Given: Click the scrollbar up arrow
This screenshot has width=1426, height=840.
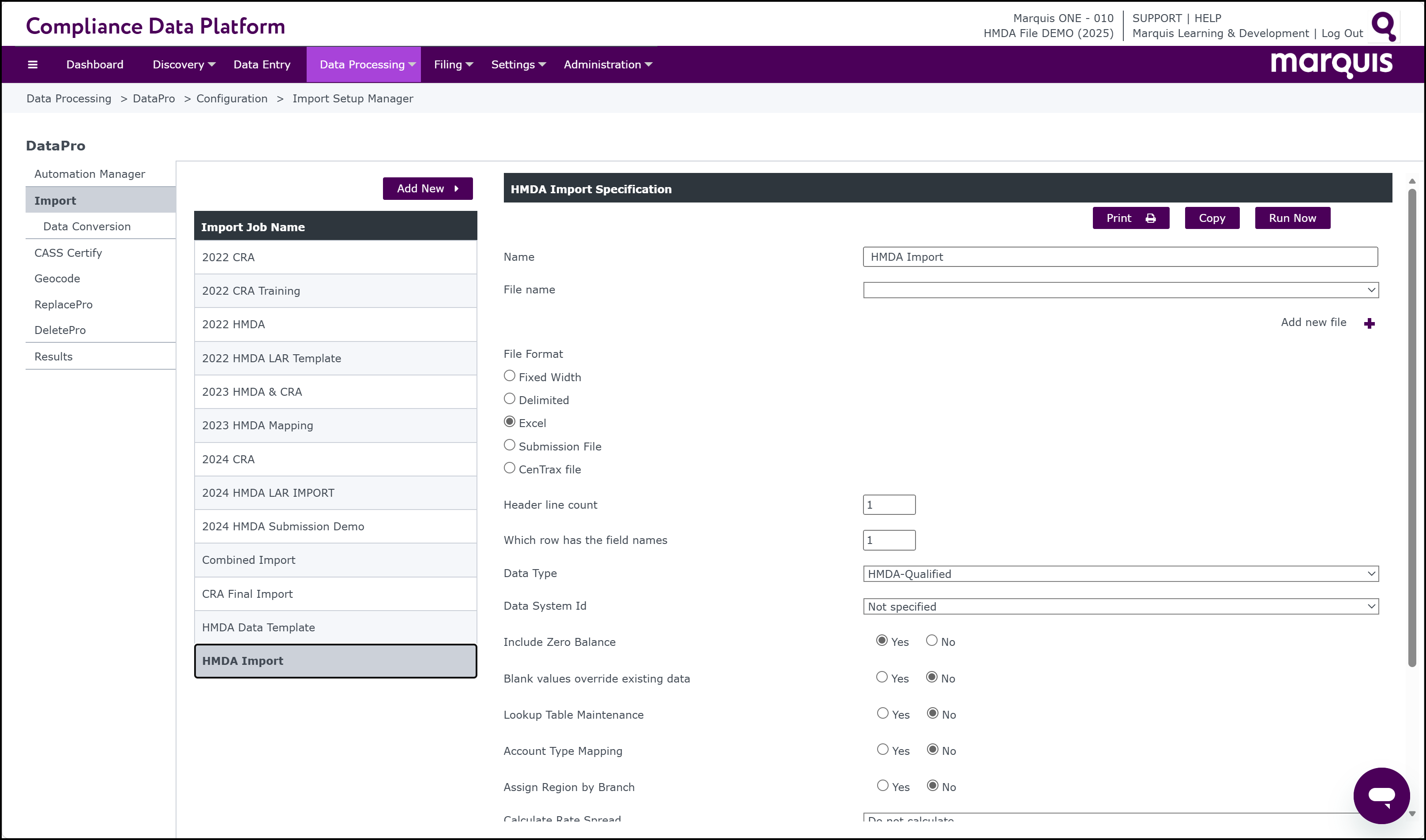Looking at the screenshot, I should [x=1412, y=181].
